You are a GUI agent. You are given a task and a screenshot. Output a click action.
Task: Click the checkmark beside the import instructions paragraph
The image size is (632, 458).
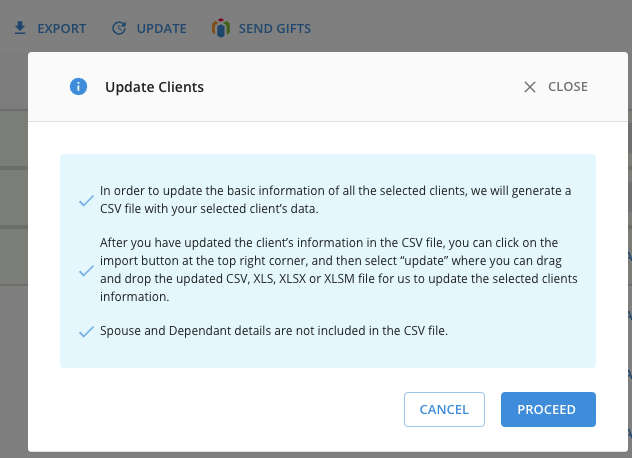[86, 271]
